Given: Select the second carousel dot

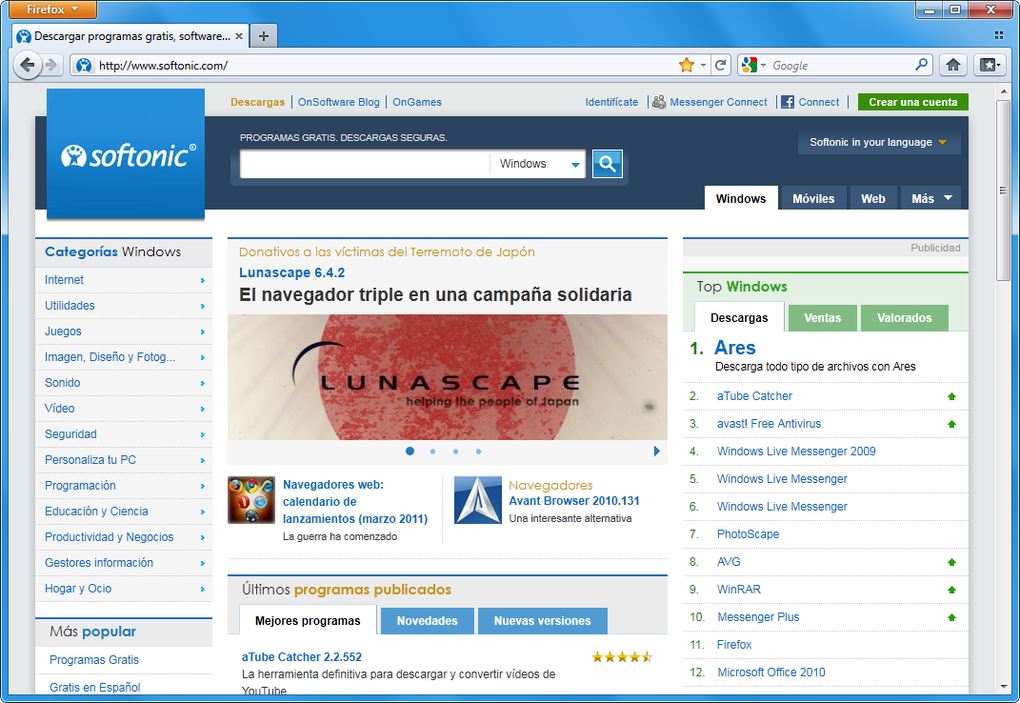Looking at the screenshot, I should [x=433, y=451].
